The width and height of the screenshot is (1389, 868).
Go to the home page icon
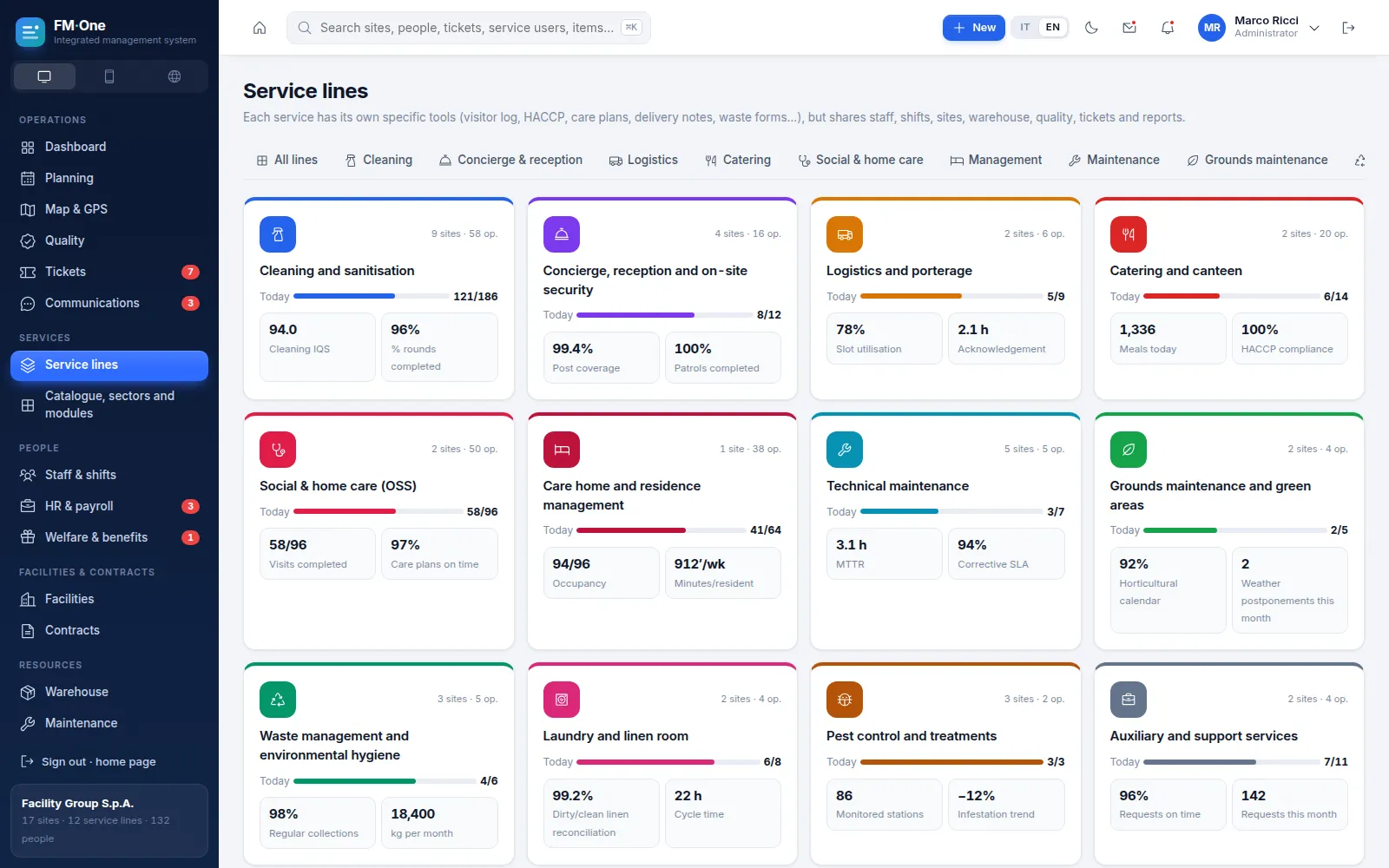pyautogui.click(x=260, y=28)
